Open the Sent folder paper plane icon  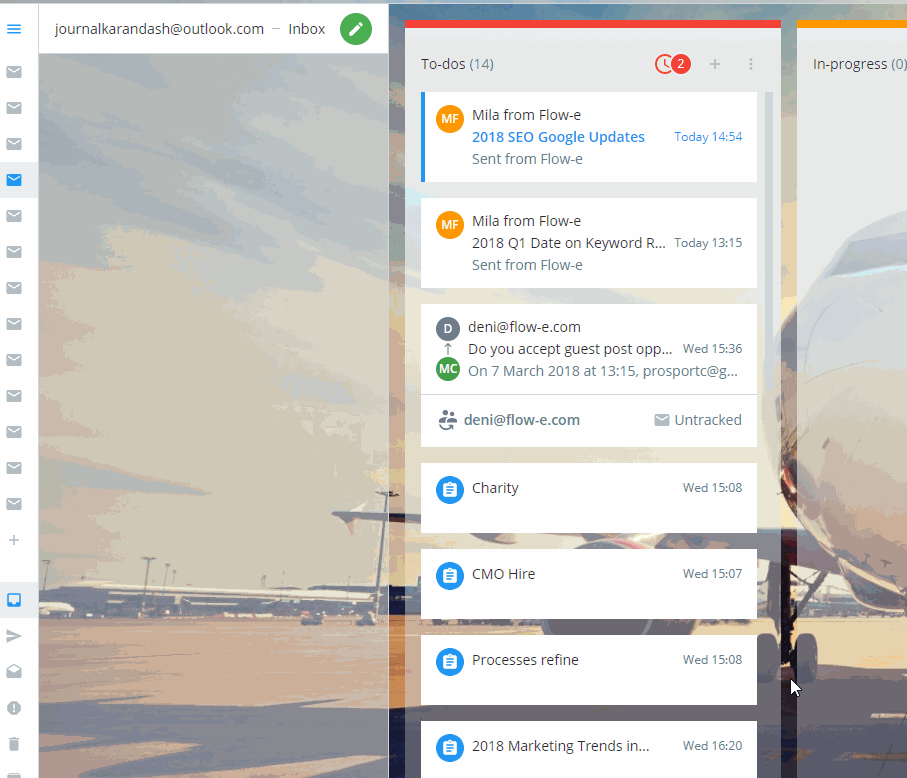coord(14,636)
